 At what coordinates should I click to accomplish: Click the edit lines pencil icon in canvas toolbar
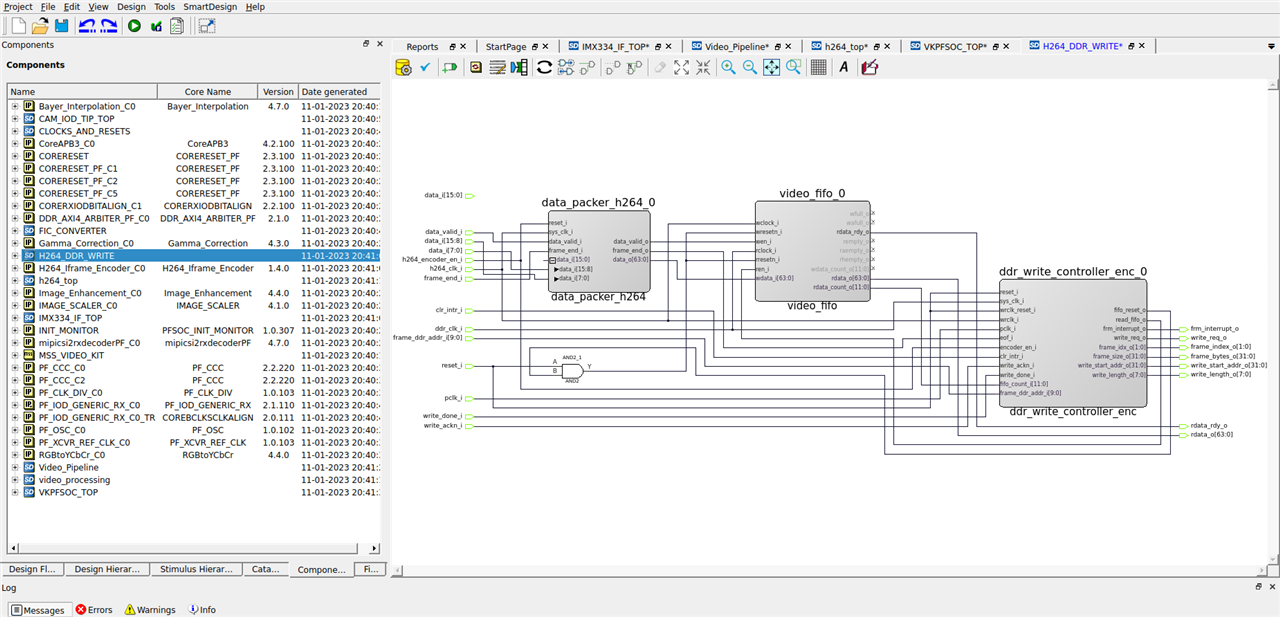(497, 67)
